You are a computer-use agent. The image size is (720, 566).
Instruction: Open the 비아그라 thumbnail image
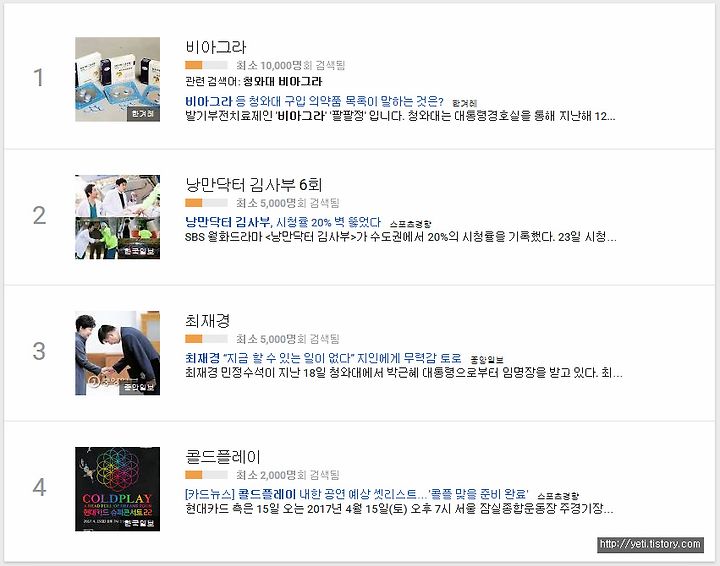118,79
